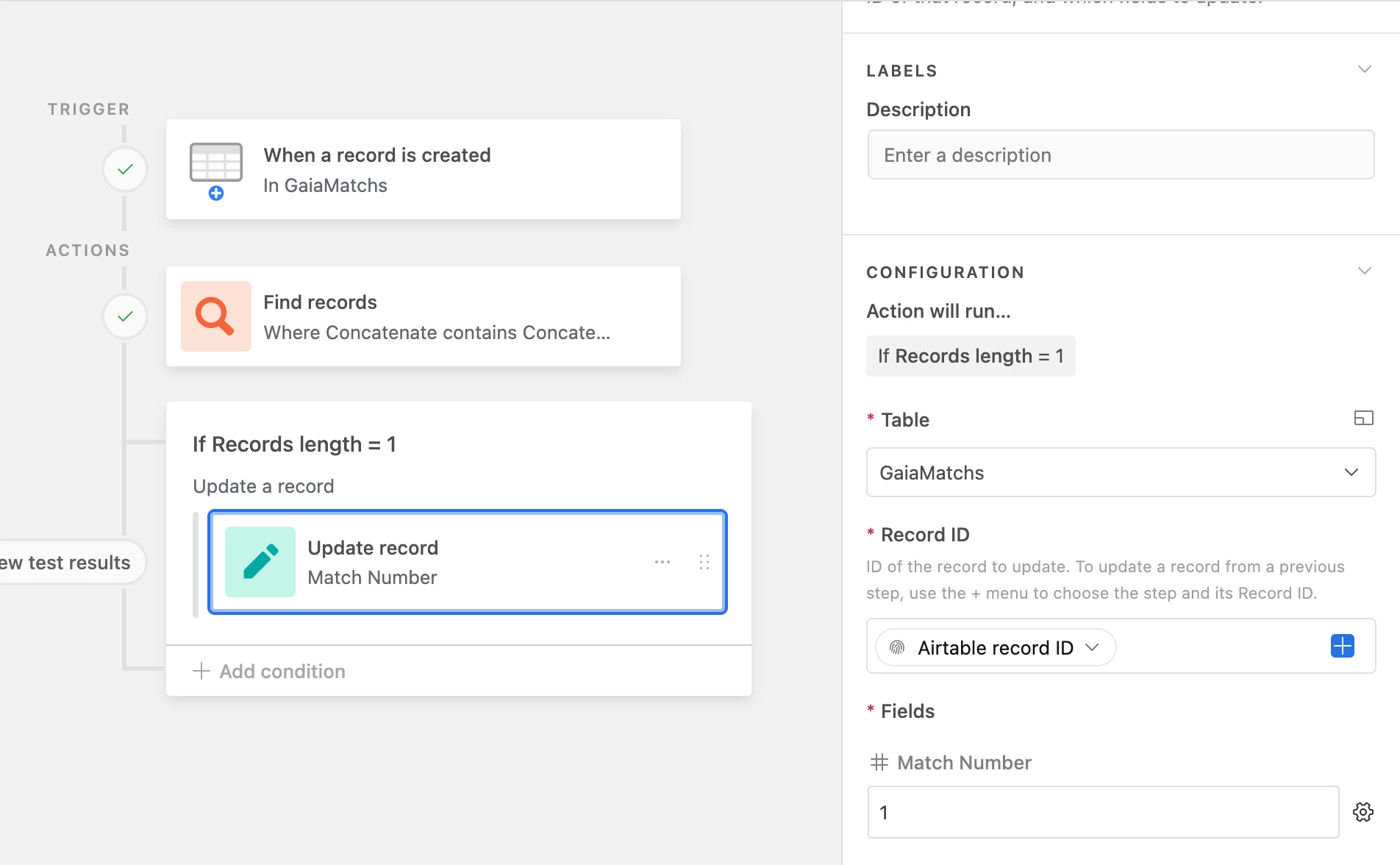The height and width of the screenshot is (865, 1400).
Task: Click the Enter a description field
Action: click(x=1121, y=155)
